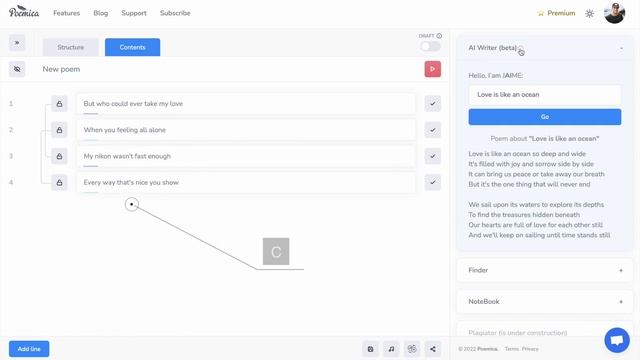Click generated line 'And we'll keep on sailing until time stands still'
The image size is (640, 360).
click(x=539, y=235)
